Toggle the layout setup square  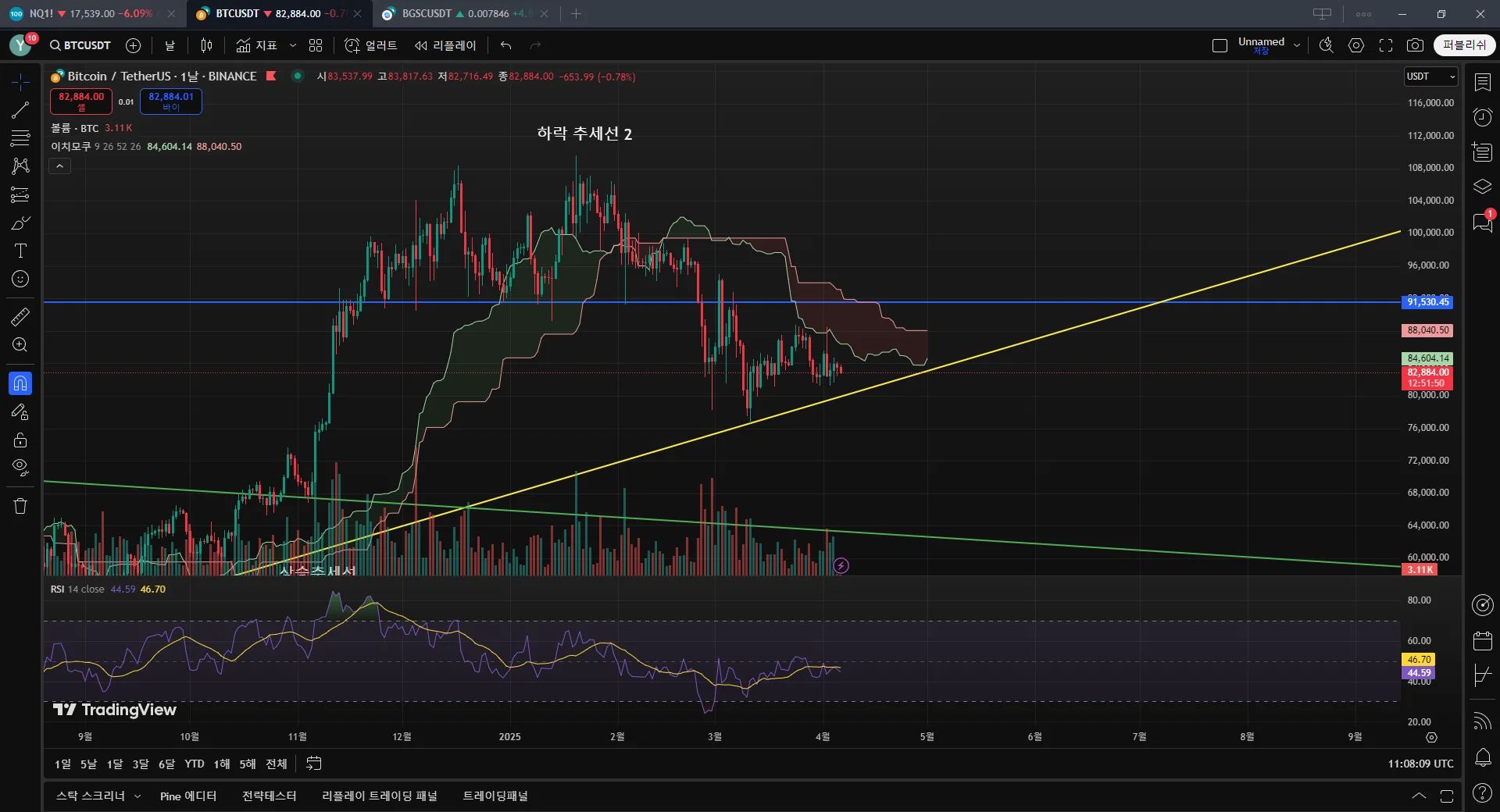click(1220, 45)
